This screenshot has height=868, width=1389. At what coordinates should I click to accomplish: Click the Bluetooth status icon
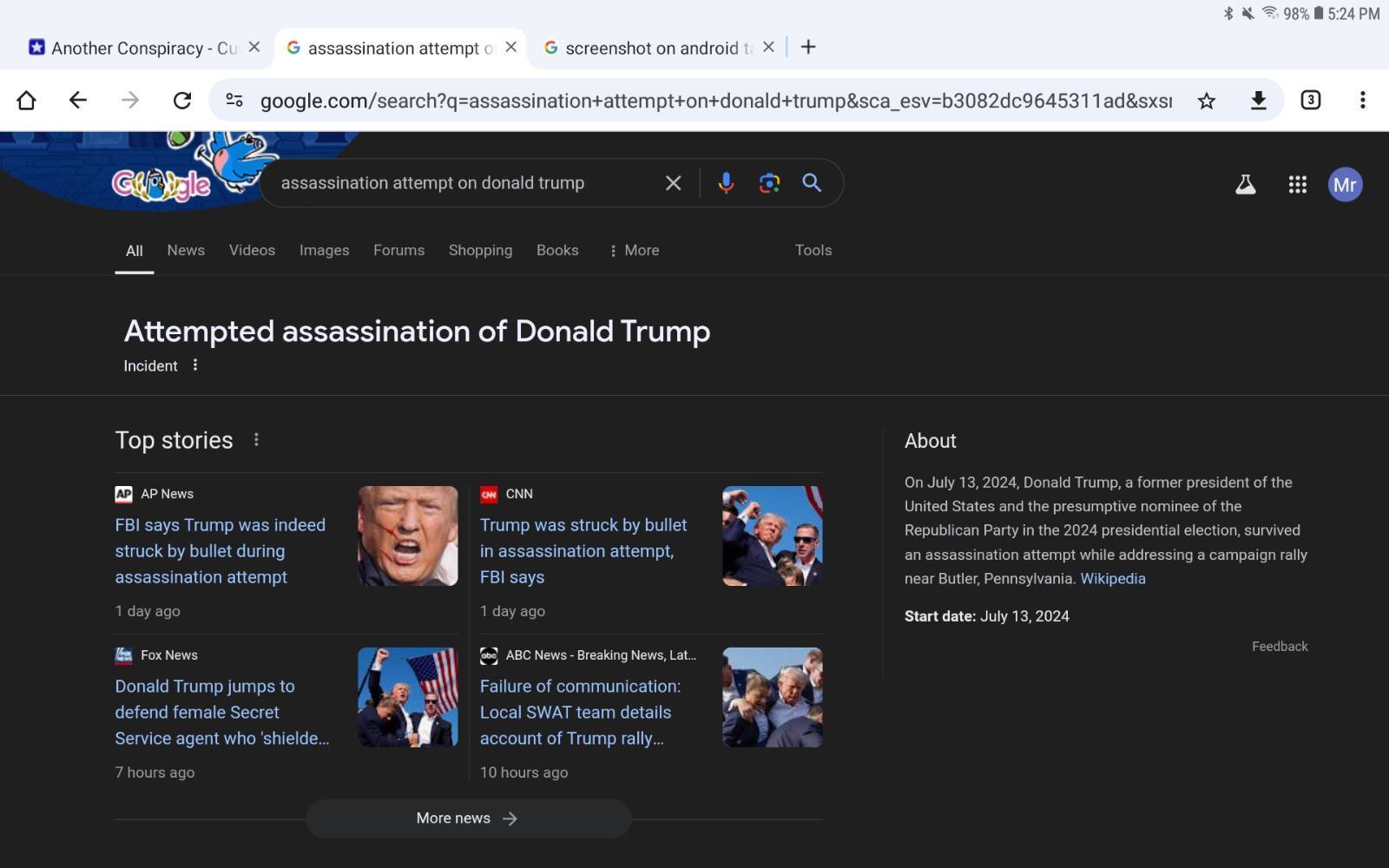(x=1228, y=13)
